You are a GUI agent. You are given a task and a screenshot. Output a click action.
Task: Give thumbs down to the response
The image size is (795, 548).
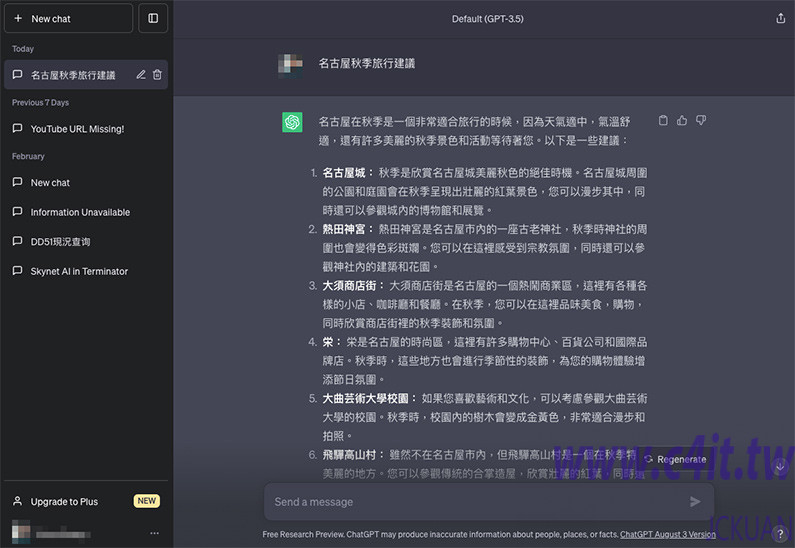point(701,121)
